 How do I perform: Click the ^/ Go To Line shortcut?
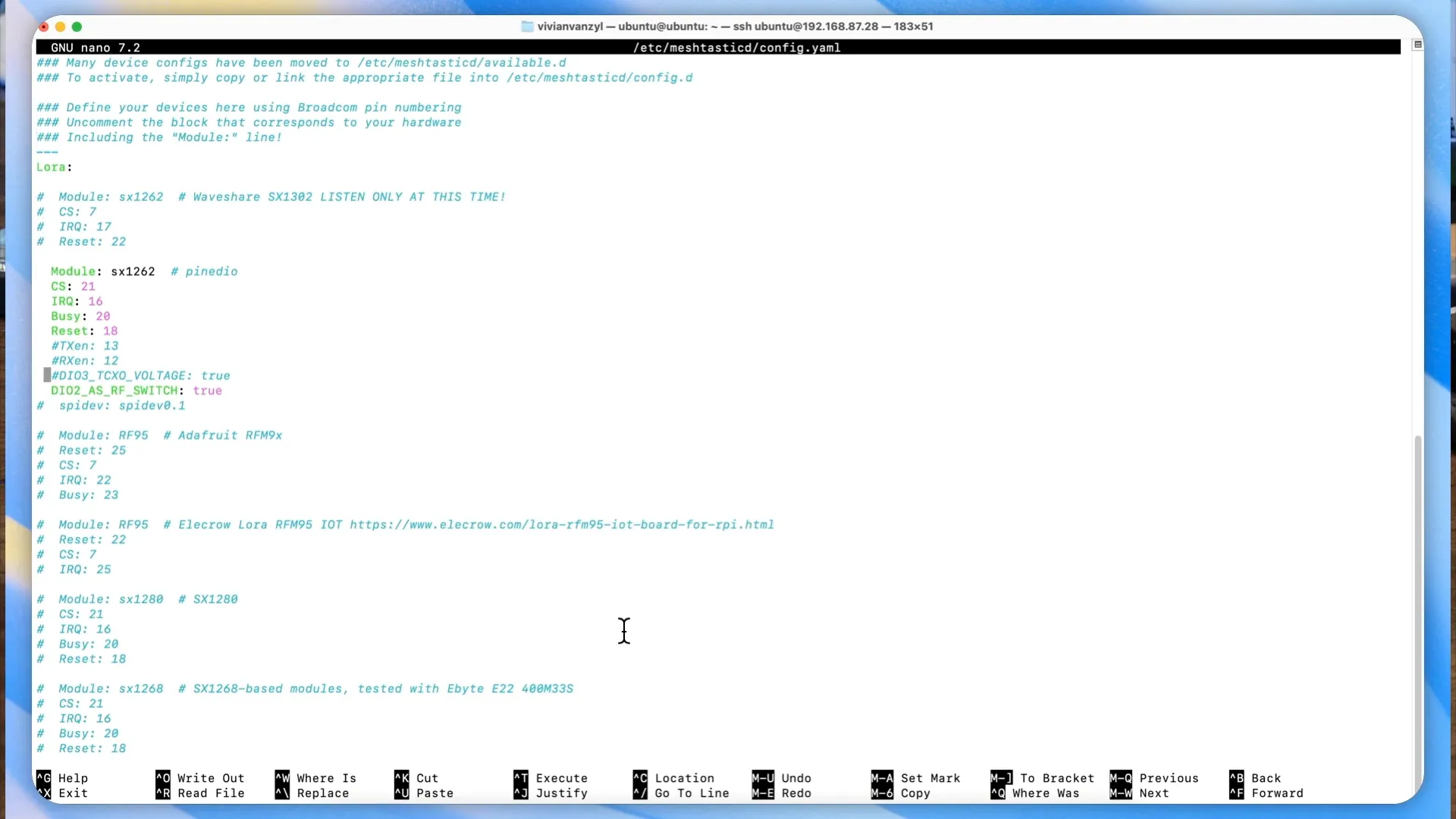(x=681, y=793)
